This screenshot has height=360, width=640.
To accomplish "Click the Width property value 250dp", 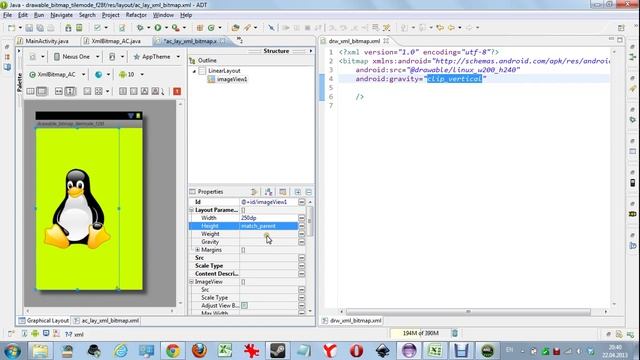I will [x=269, y=218].
